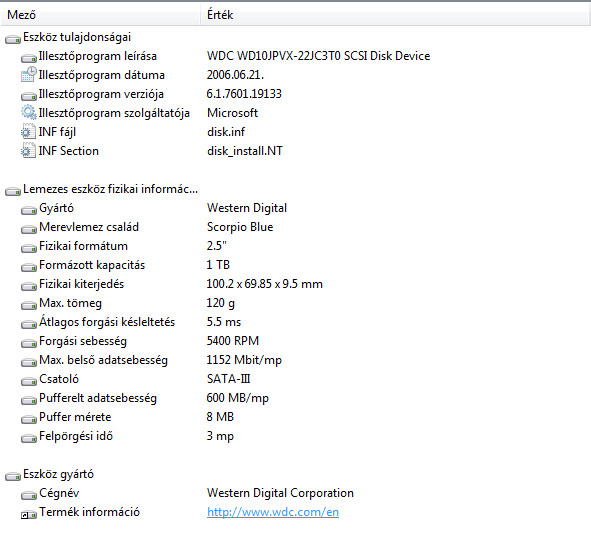591x550 pixels.
Task: Select the Termék információ row label
Action: [x=89, y=512]
